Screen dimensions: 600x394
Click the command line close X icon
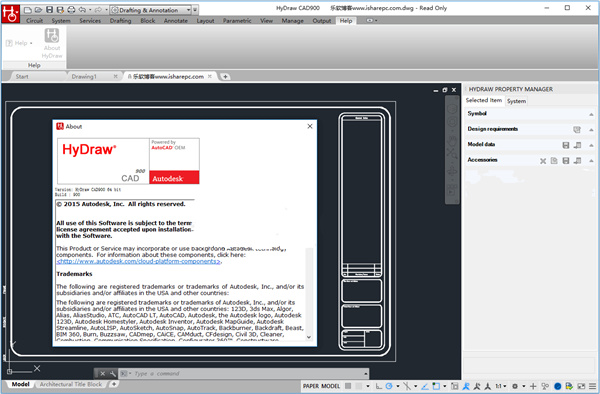pos(102,374)
